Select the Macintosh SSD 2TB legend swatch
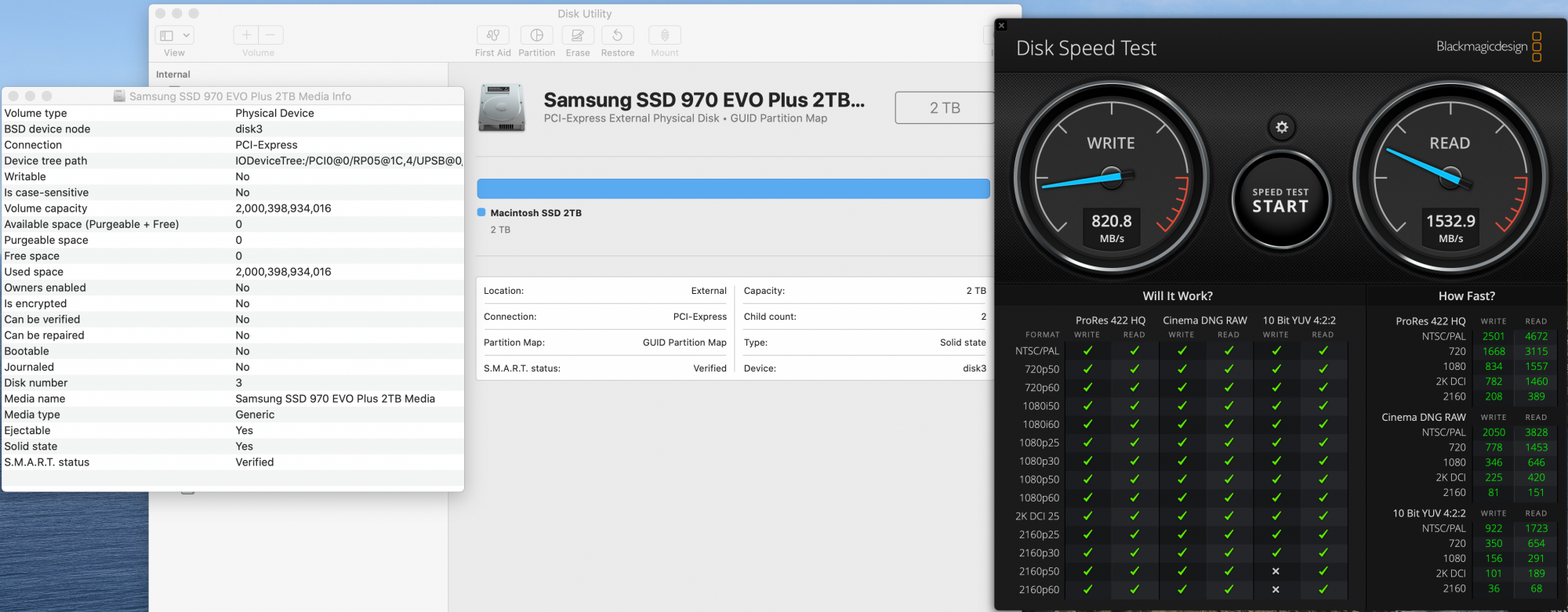Image resolution: width=1568 pixels, height=612 pixels. 481,212
